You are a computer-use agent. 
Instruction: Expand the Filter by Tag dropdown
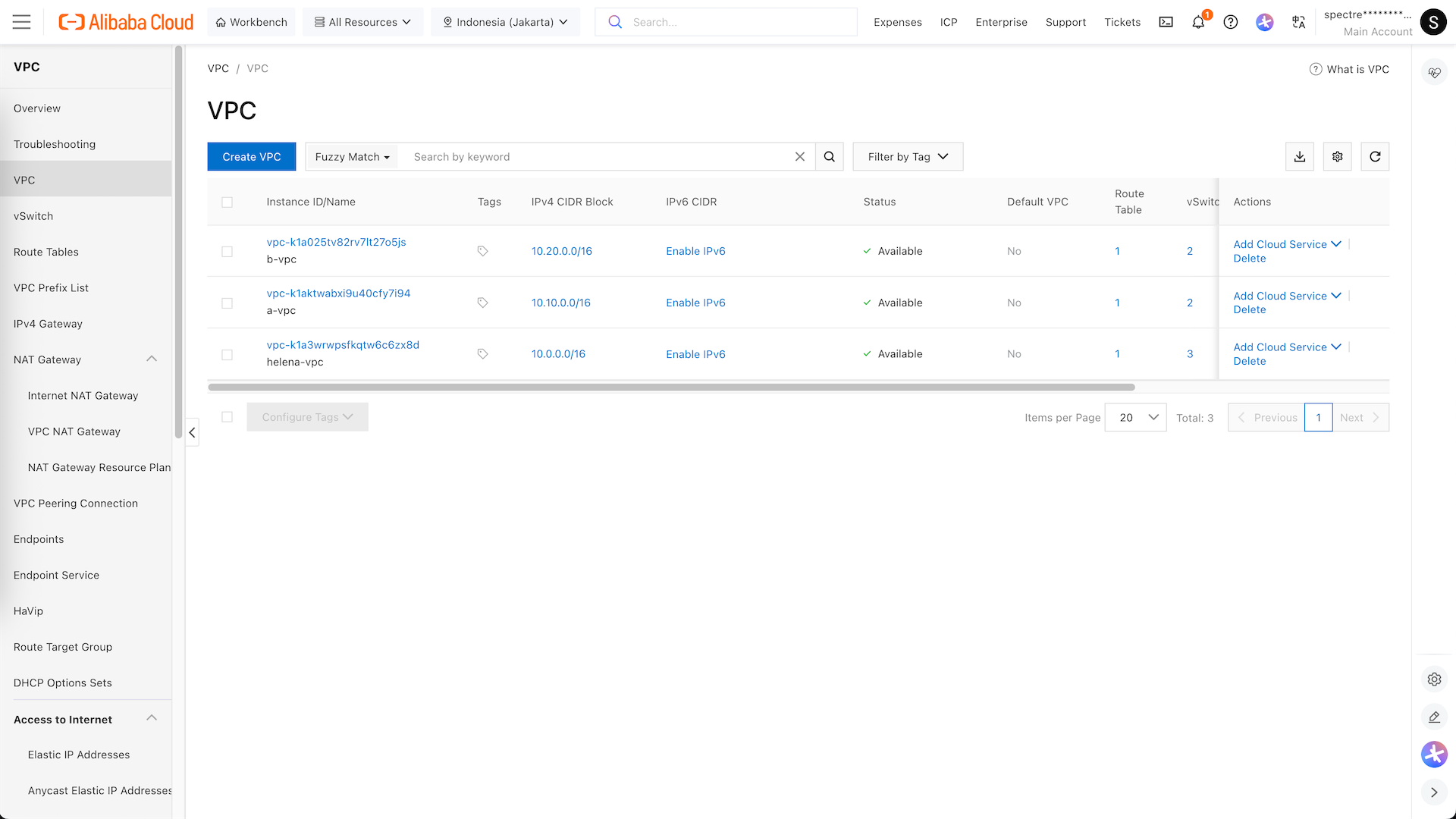tap(907, 157)
